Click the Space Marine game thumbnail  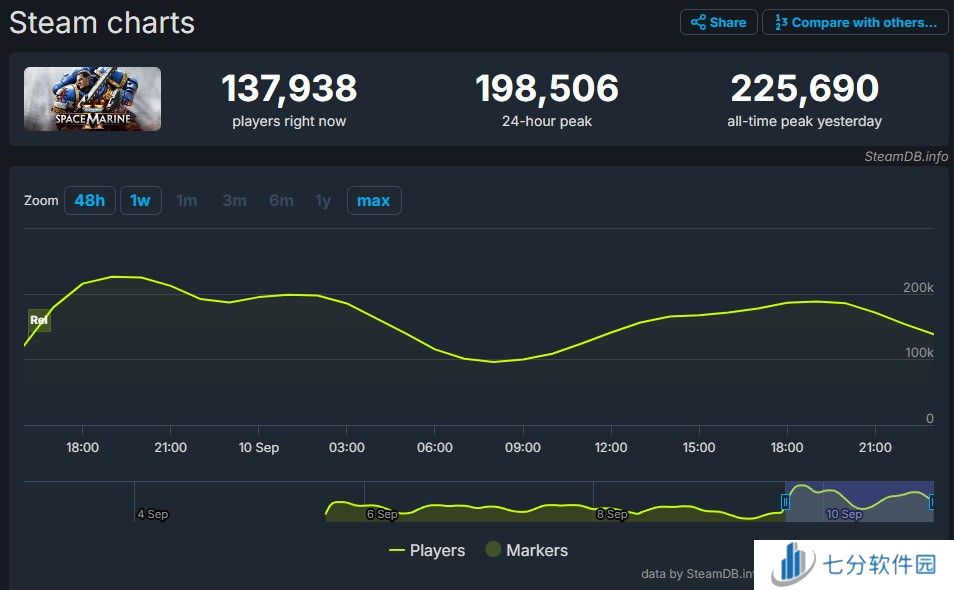point(92,99)
